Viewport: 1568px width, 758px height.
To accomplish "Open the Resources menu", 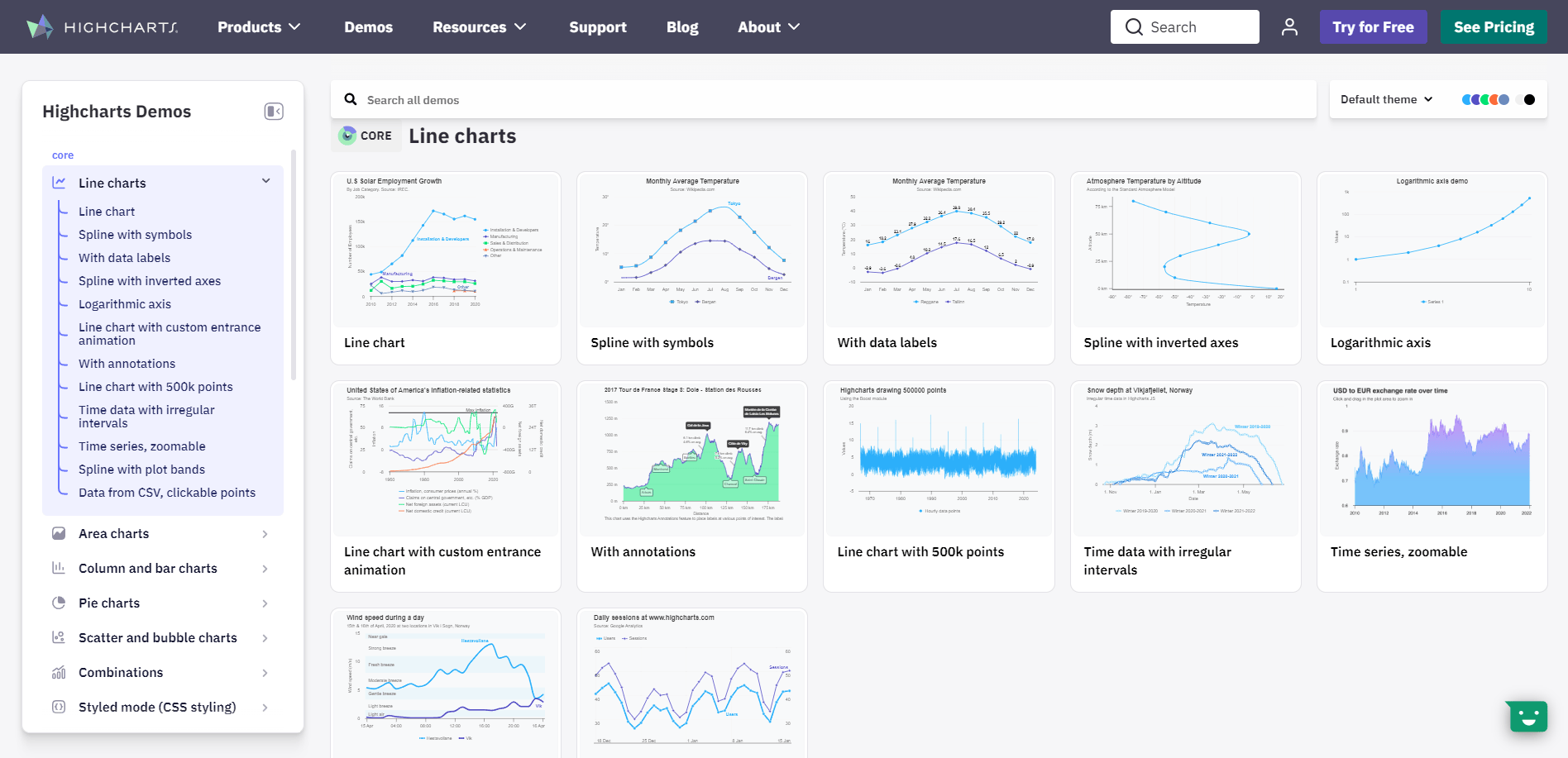I will coord(479,27).
